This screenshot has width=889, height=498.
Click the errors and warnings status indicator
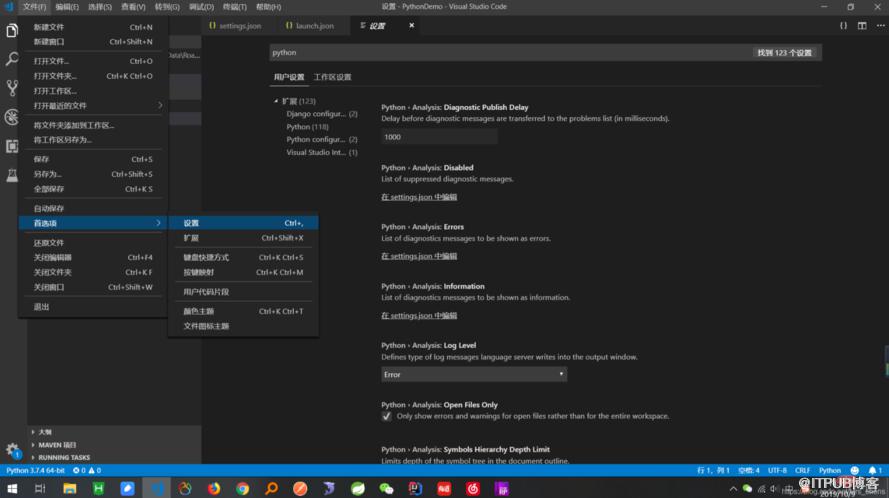click(x=87, y=470)
